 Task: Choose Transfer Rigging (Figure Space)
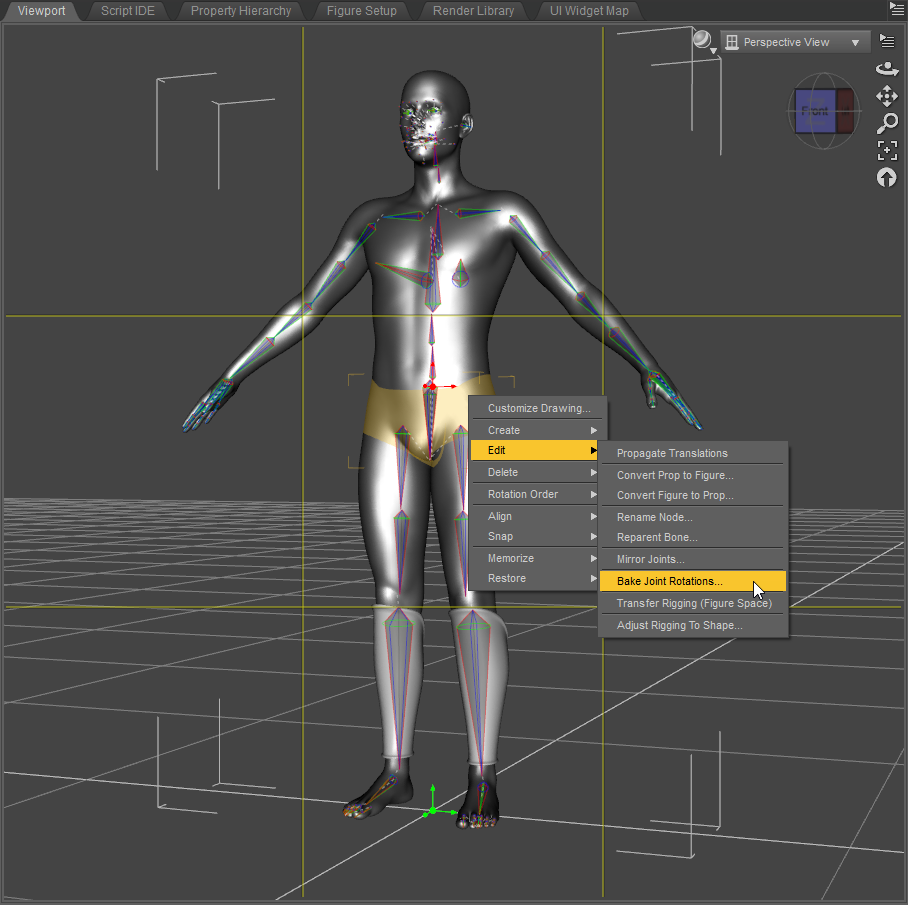point(693,603)
